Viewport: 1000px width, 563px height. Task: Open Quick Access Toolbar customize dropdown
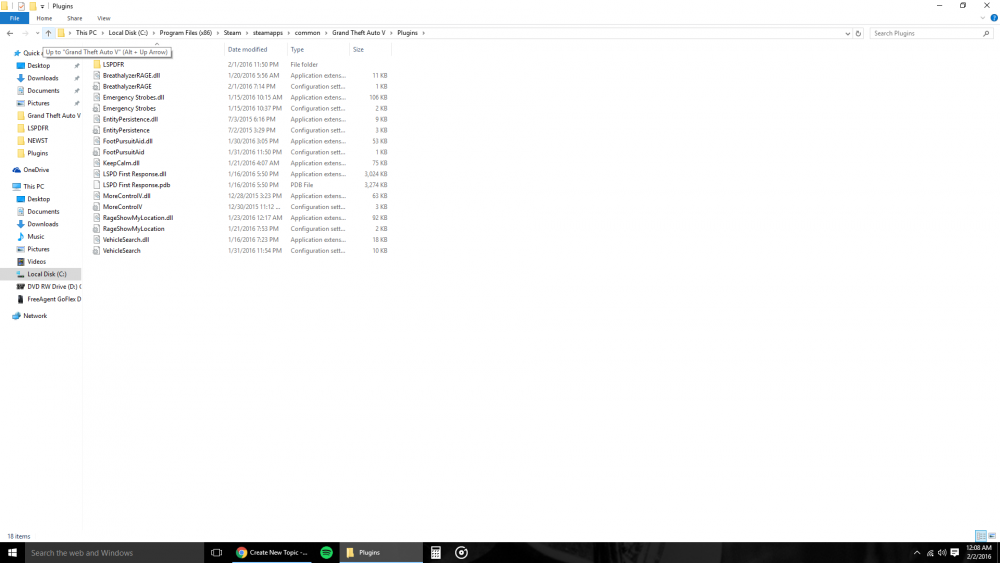(x=42, y=6)
